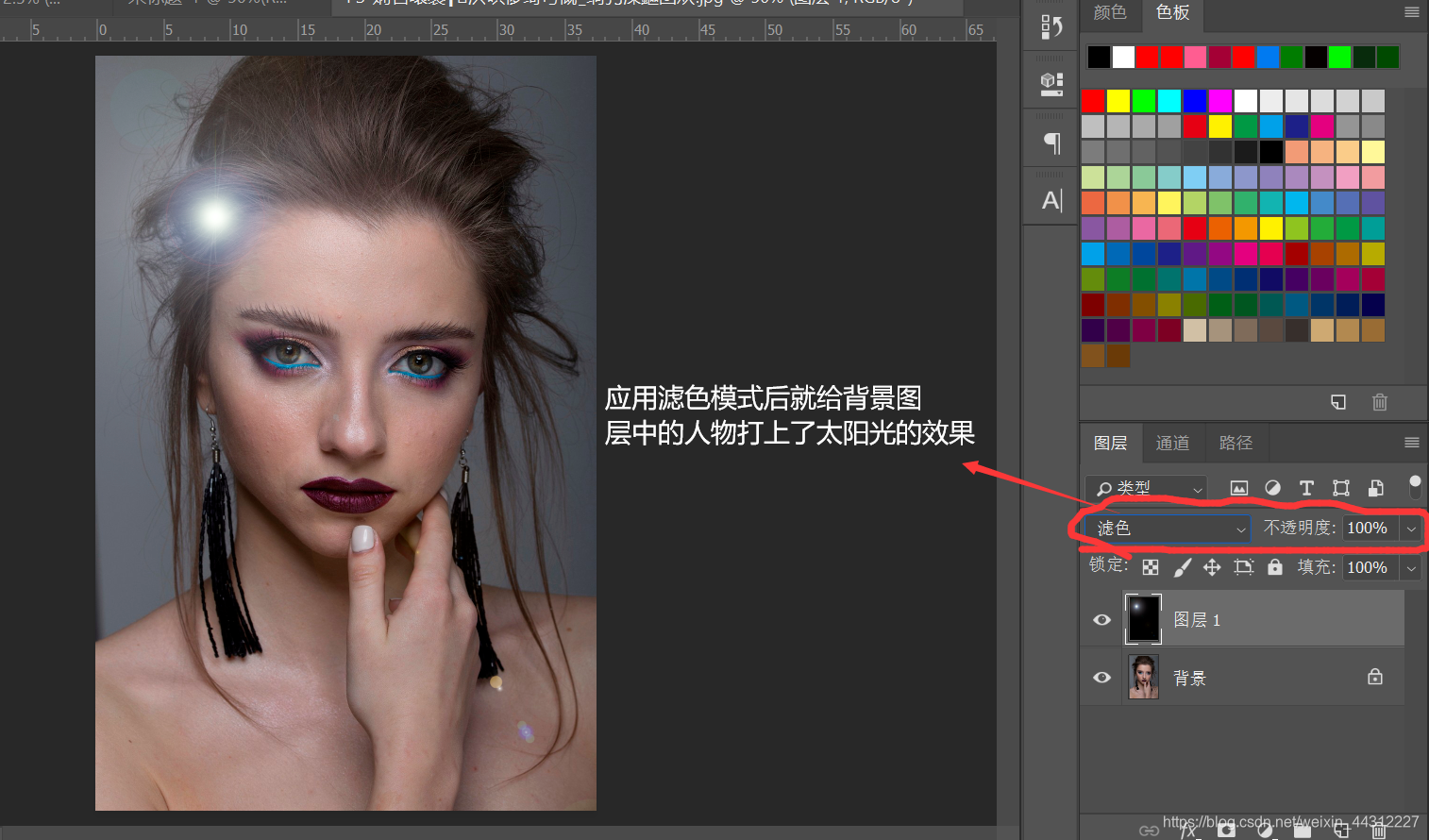The image size is (1429, 840).
Task: Lock all attributes with the padlock icon
Action: click(x=1275, y=566)
